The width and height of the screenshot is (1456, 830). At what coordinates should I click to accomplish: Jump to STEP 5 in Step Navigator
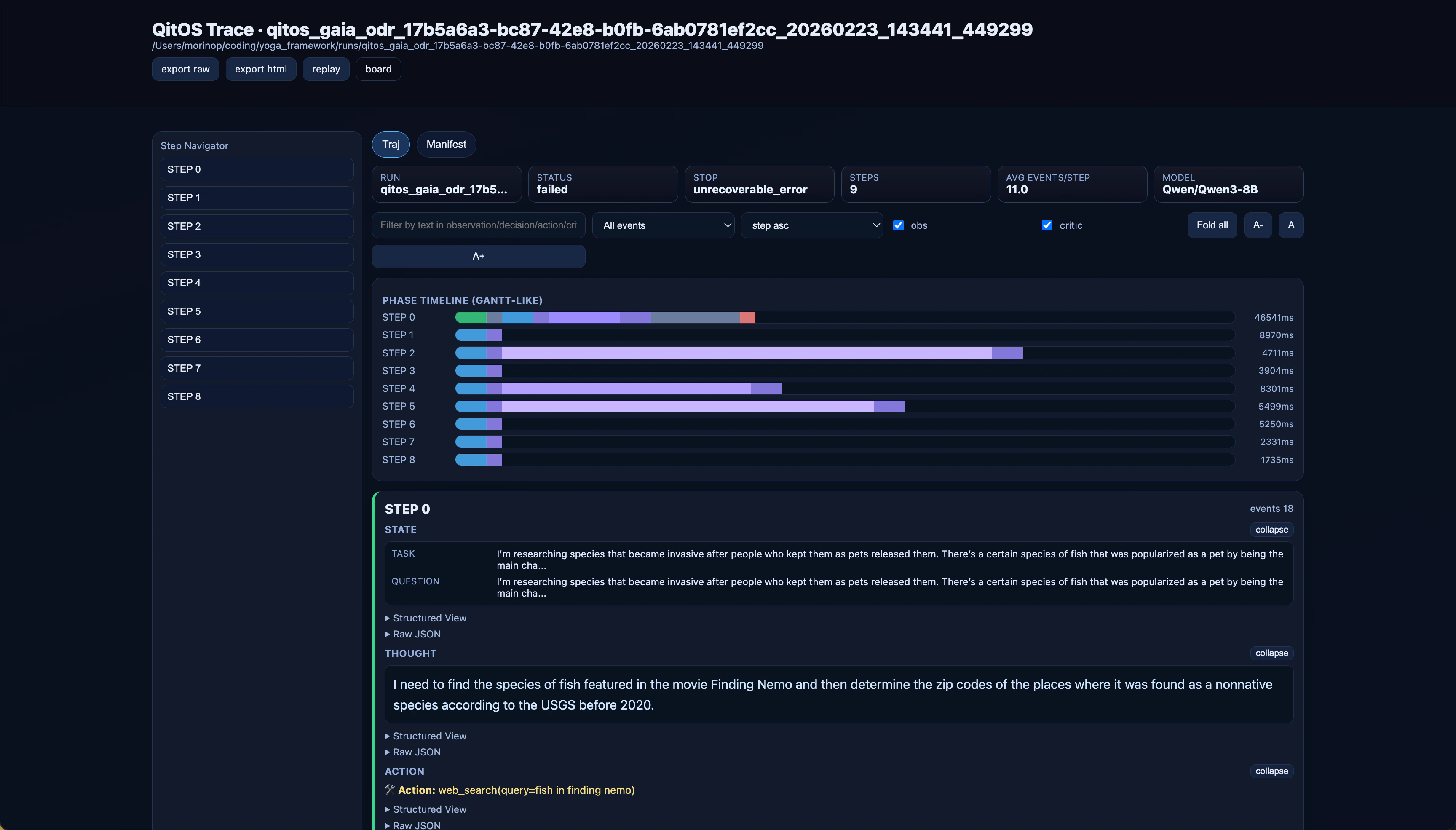coord(257,311)
